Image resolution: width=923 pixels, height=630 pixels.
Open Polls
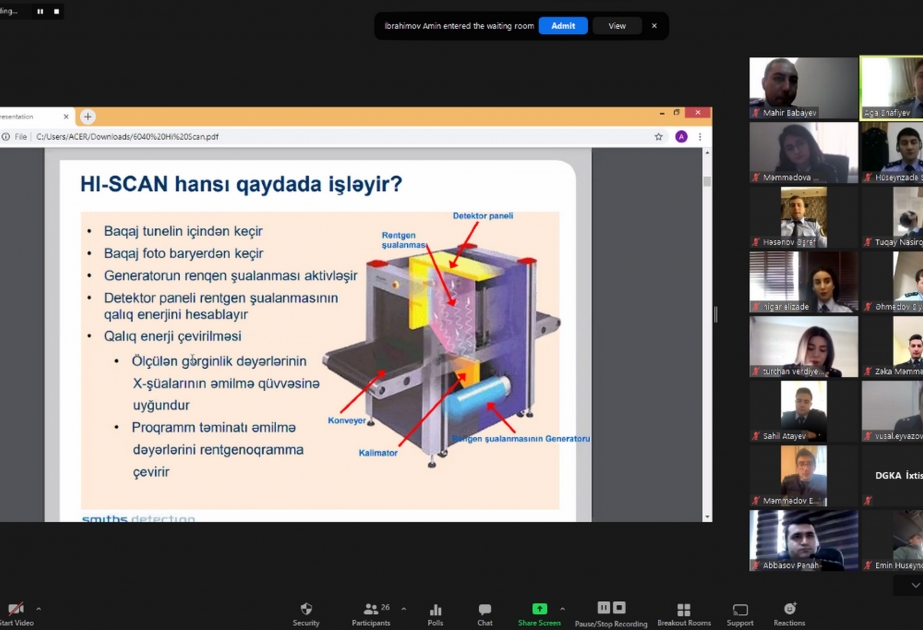click(x=436, y=614)
